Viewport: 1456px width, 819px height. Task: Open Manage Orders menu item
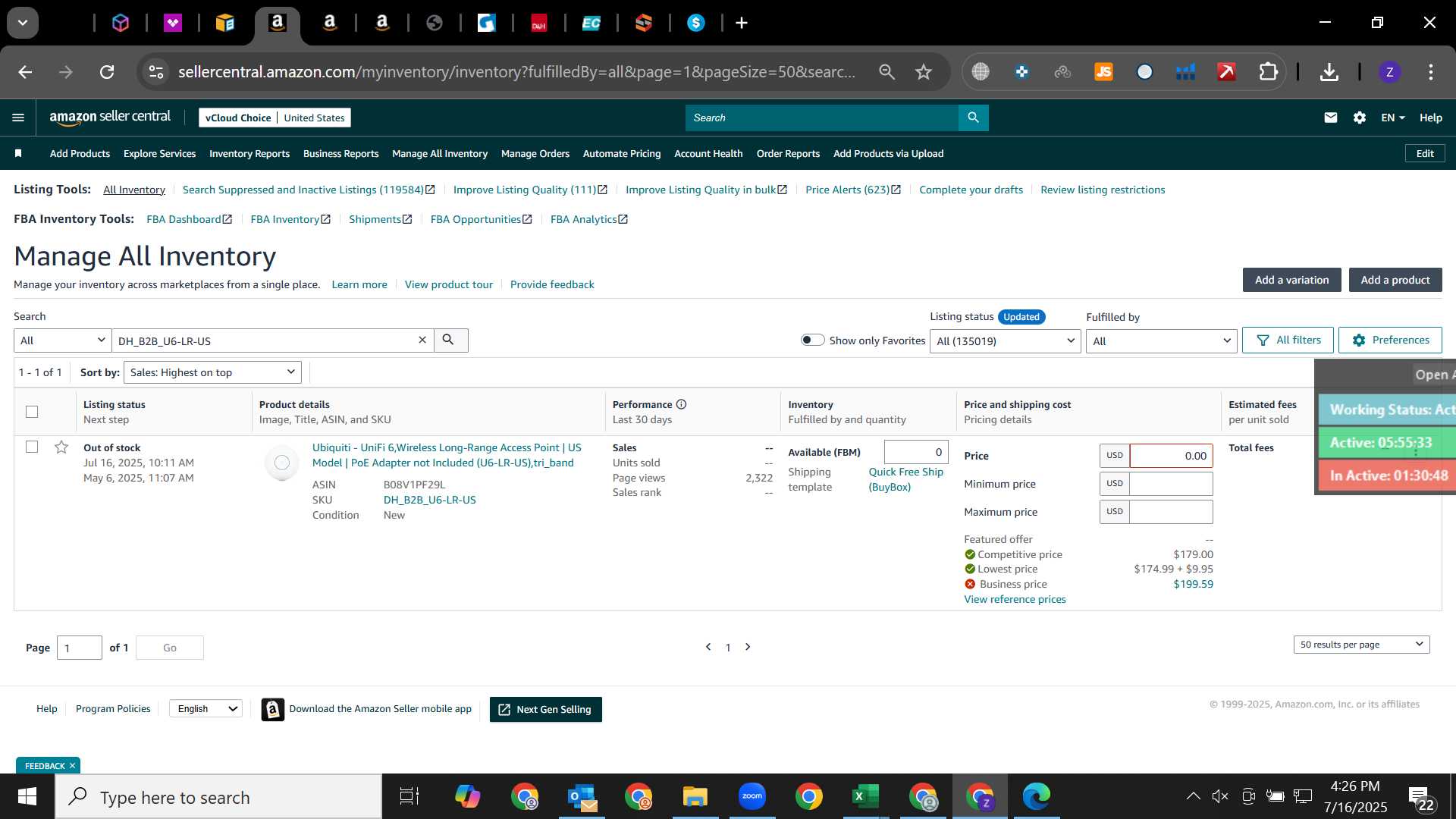pyautogui.click(x=535, y=153)
